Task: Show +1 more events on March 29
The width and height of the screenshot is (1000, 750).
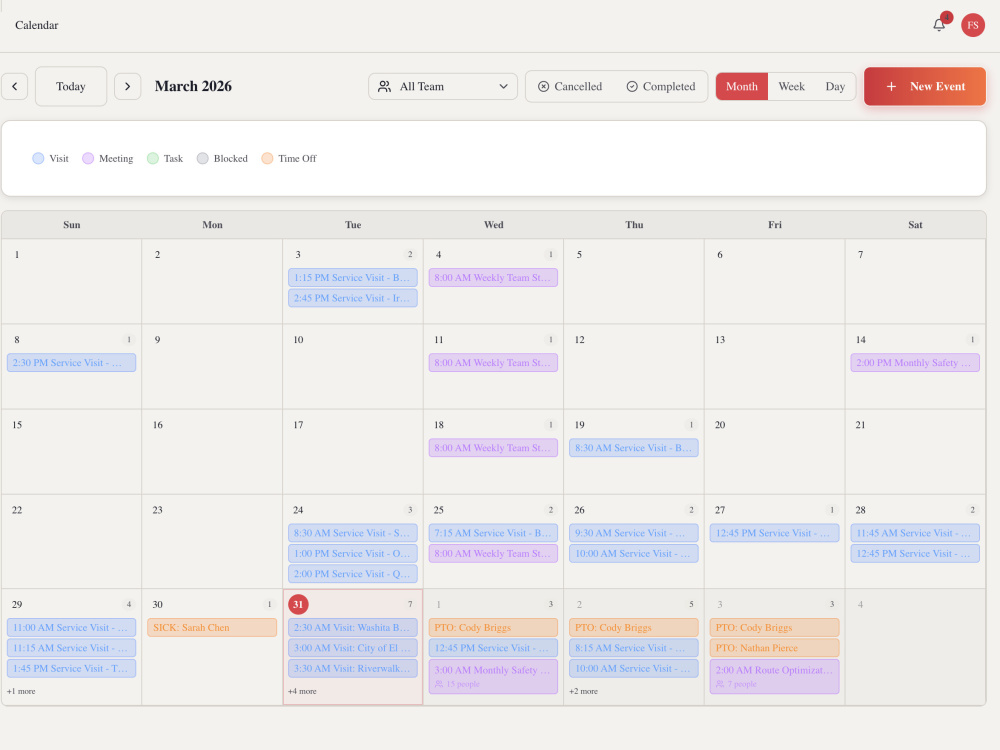Action: point(21,691)
